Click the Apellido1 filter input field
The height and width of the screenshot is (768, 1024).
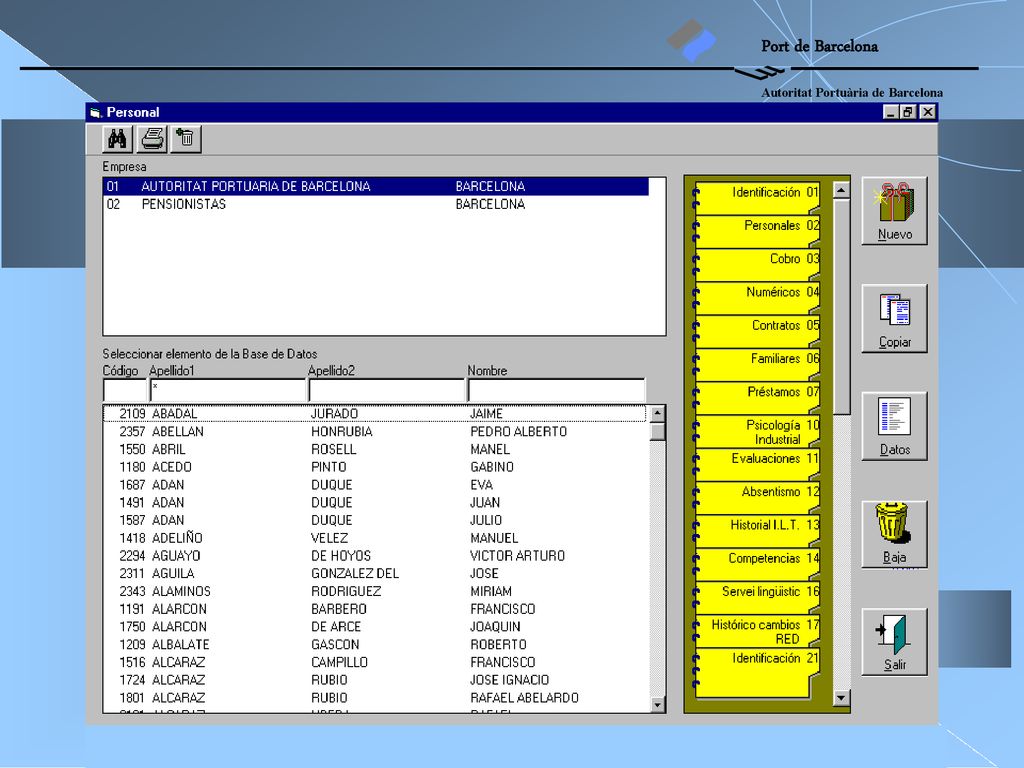[228, 391]
